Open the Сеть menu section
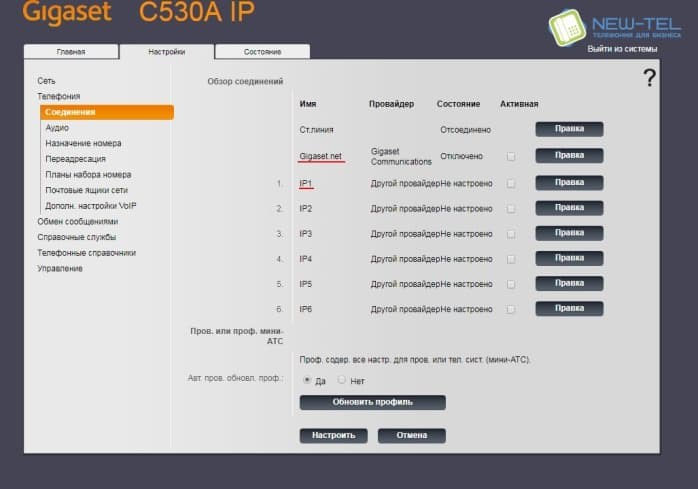The width and height of the screenshot is (698, 489). click(46, 81)
